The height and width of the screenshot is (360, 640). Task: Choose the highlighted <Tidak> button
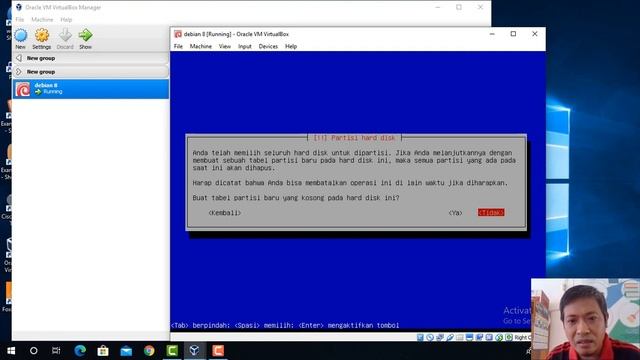(491, 213)
